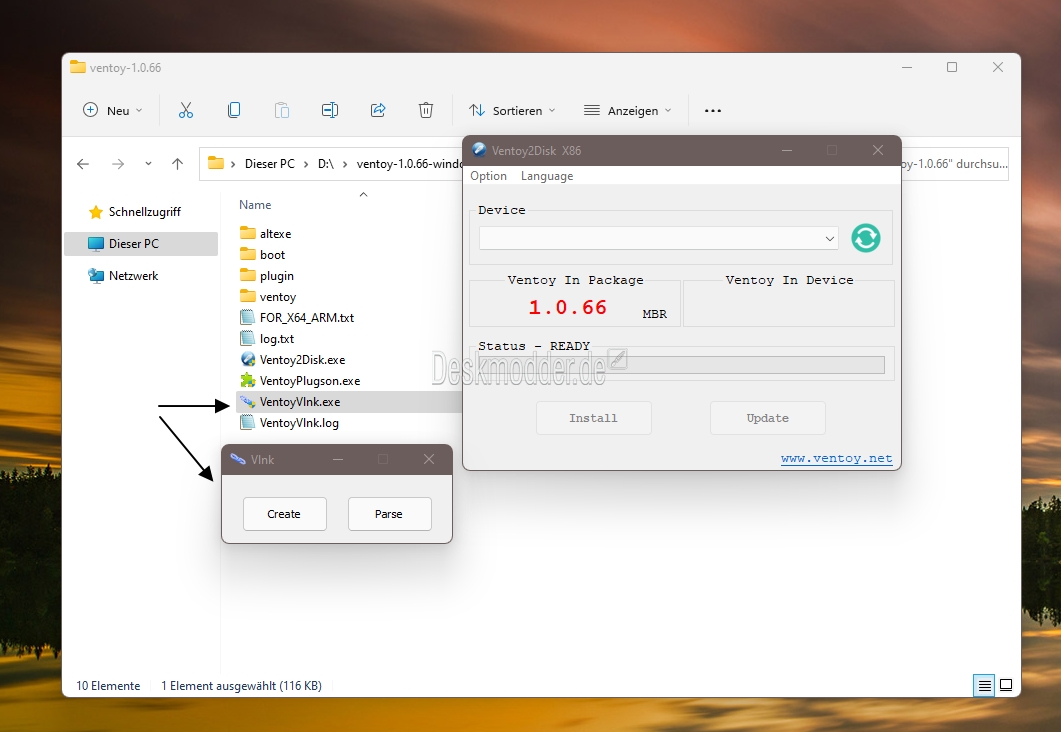
Task: Sort files by the Name column header
Action: click(255, 204)
